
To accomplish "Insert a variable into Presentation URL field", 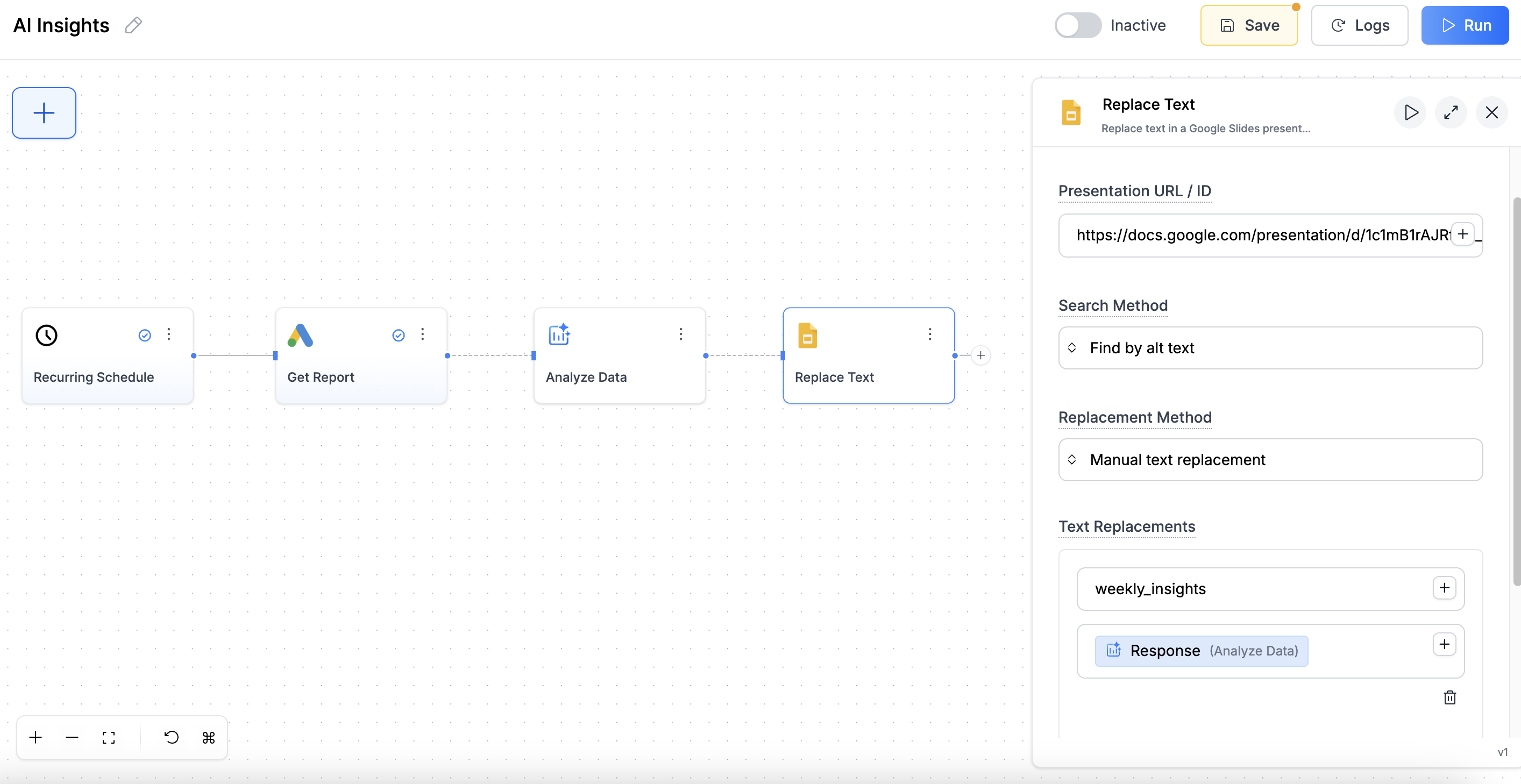I will [x=1462, y=234].
